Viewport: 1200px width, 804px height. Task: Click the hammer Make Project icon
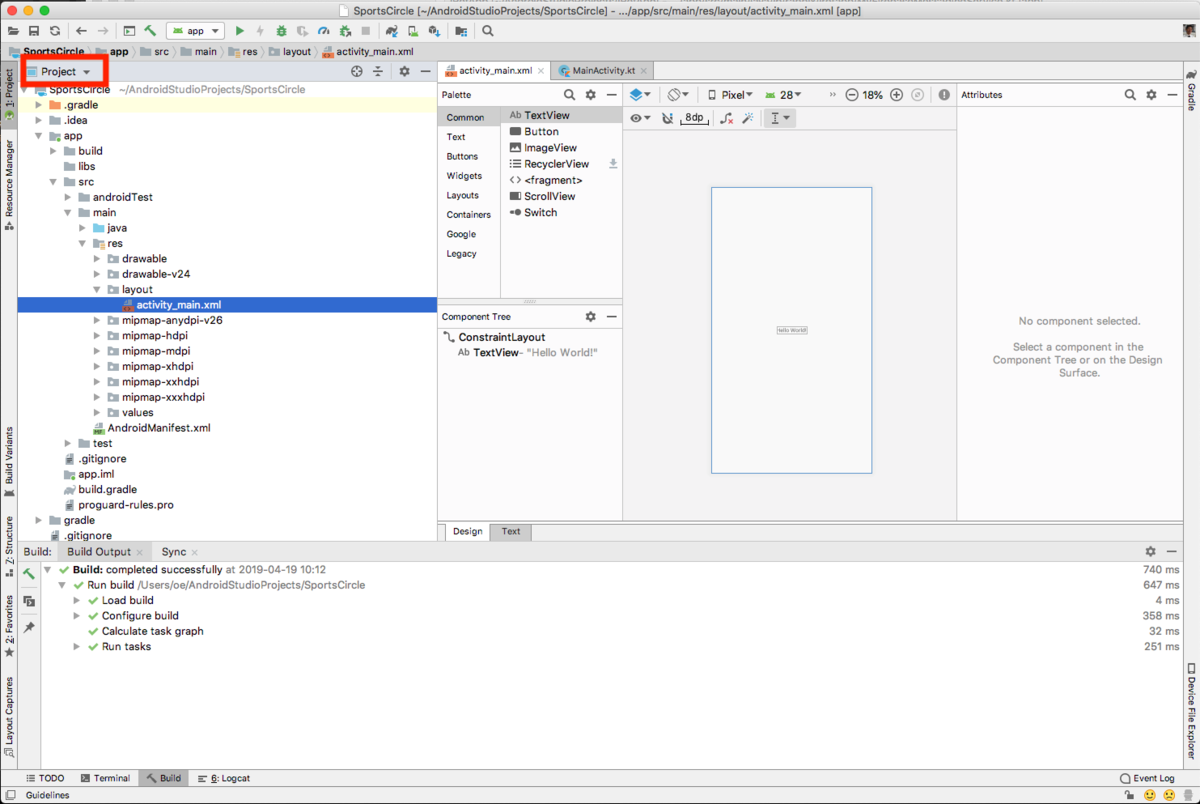tap(150, 31)
